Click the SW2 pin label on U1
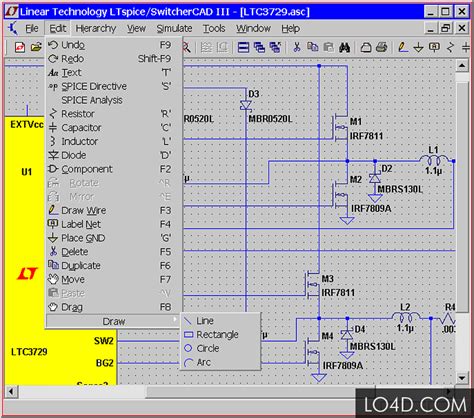The height and width of the screenshot is (418, 474). coord(104,341)
